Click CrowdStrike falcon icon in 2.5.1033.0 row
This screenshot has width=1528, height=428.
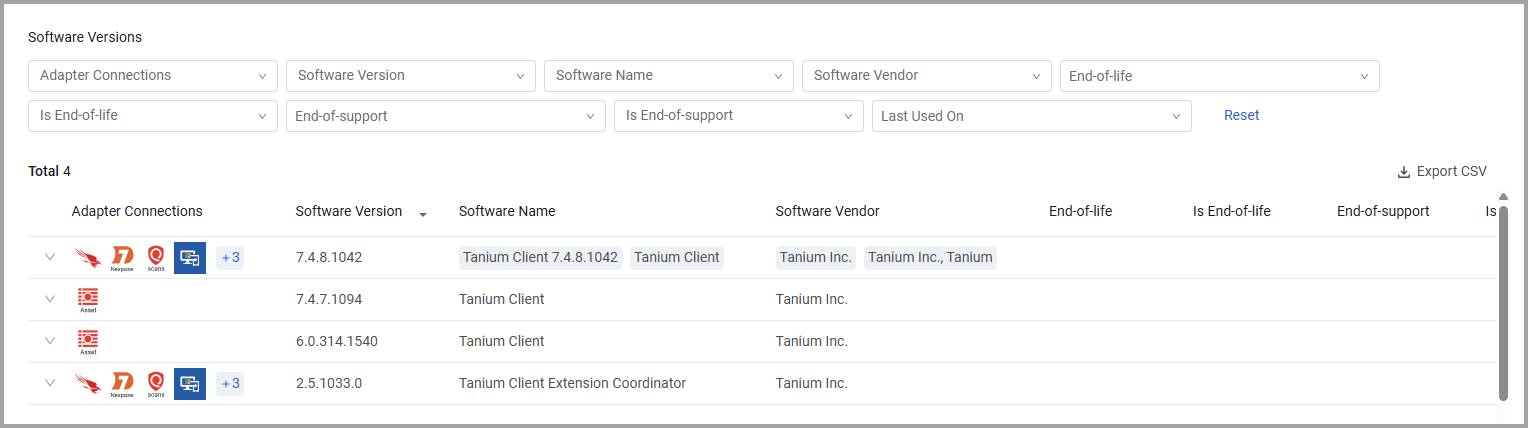tap(88, 383)
